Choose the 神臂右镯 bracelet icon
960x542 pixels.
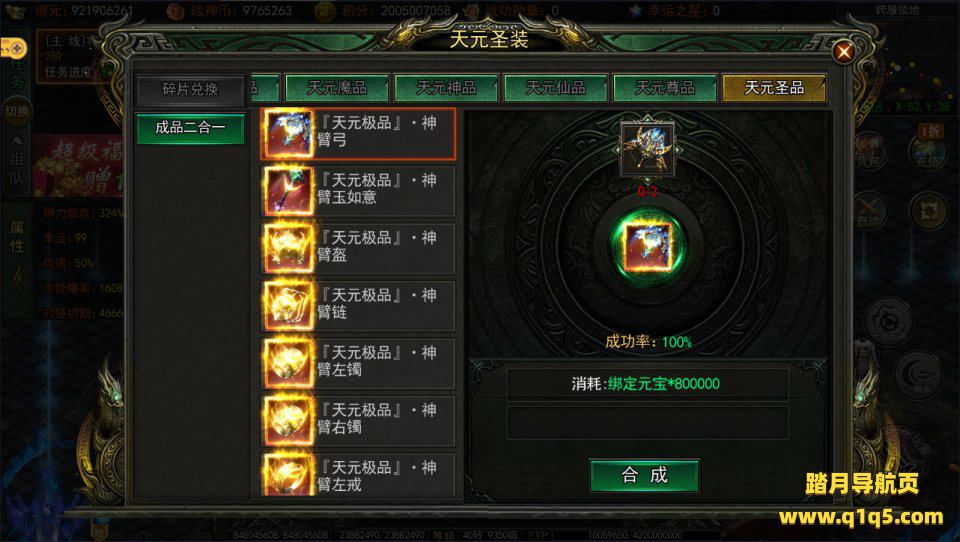pyautogui.click(x=288, y=421)
